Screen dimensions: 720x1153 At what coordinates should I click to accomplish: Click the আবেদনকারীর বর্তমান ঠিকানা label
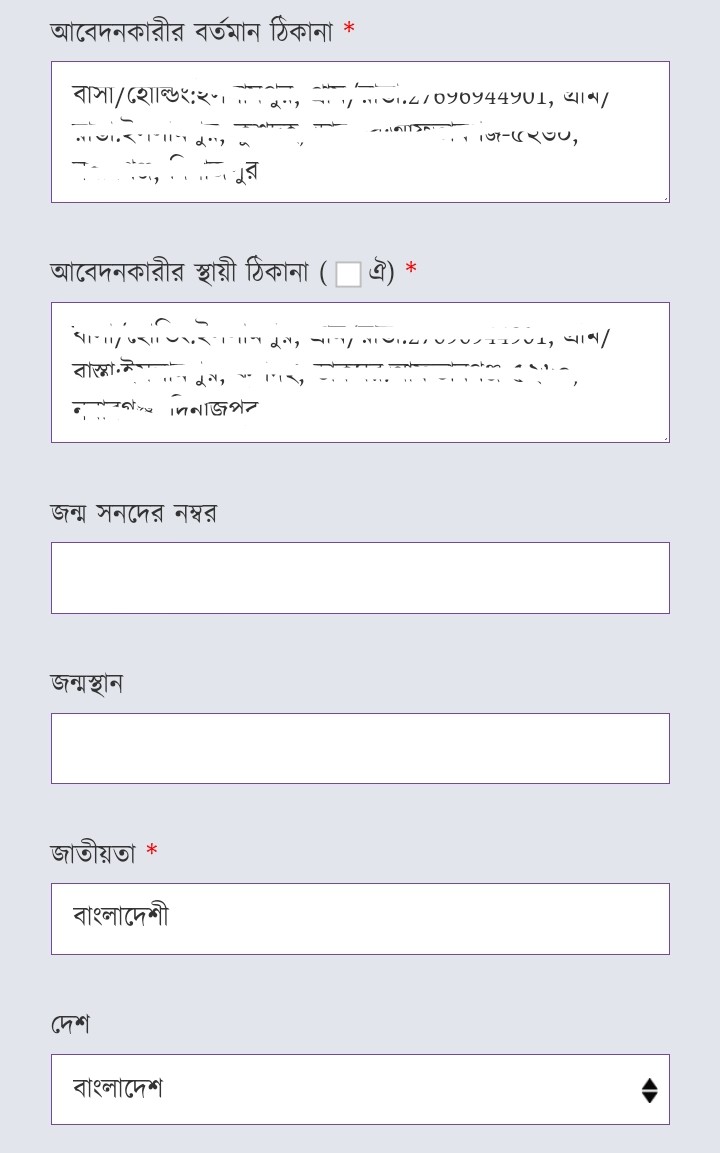191,32
